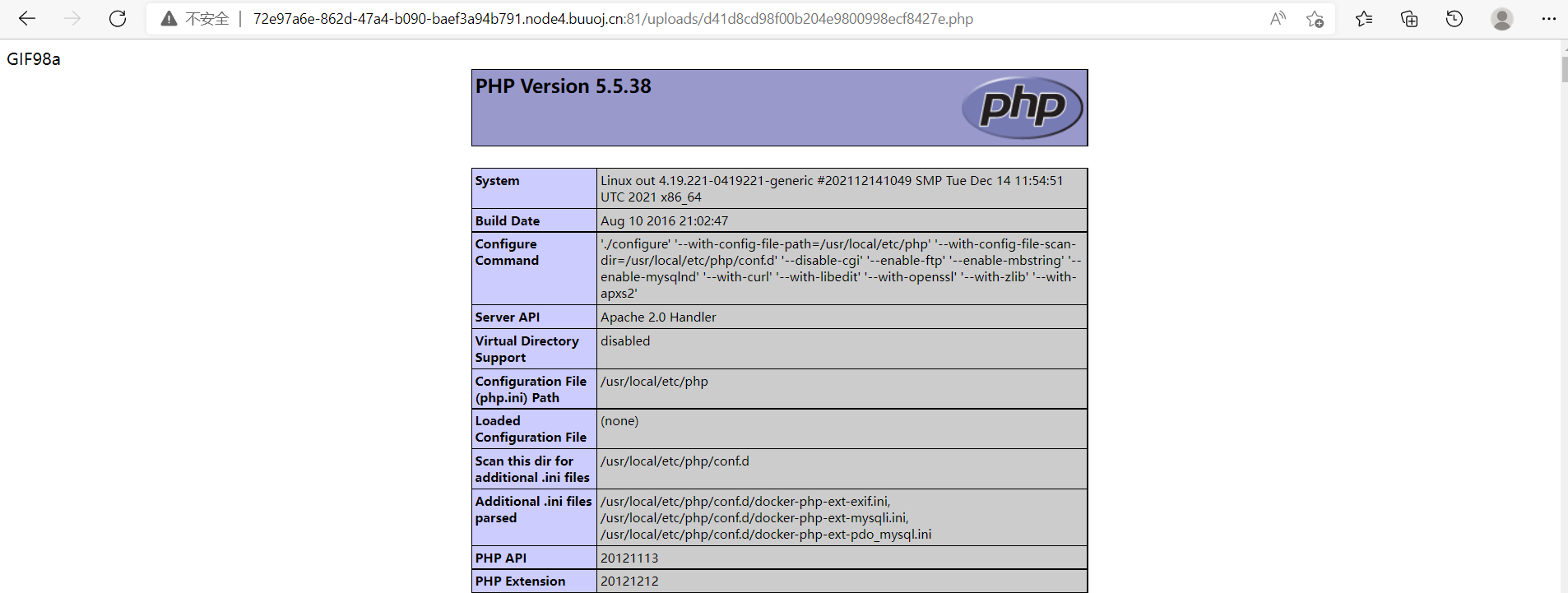Click 'Aug 10 2016 21:02:47' value
The height and width of the screenshot is (593, 1568).
pyautogui.click(x=665, y=220)
